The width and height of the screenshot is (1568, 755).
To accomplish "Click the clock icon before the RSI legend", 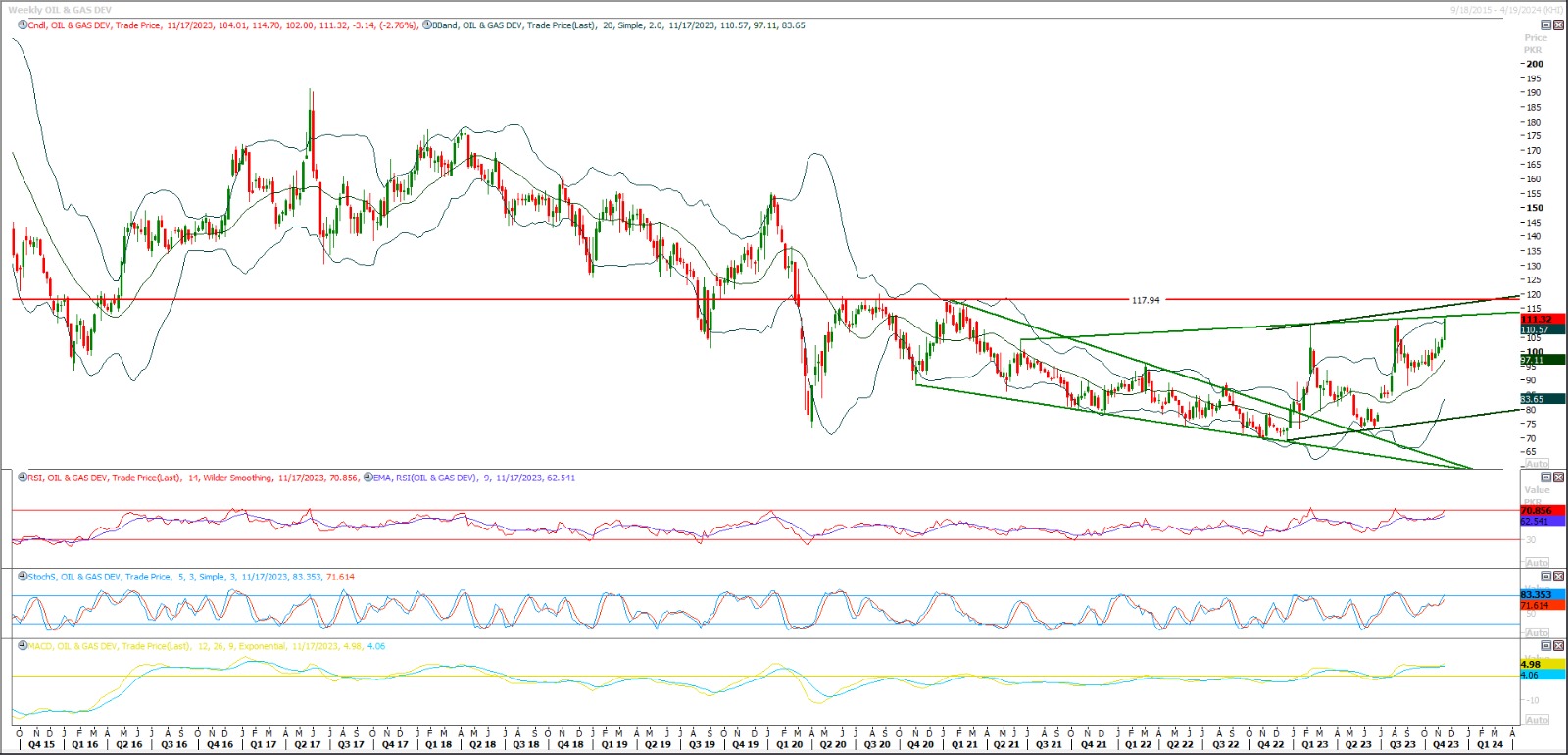I will [23, 478].
